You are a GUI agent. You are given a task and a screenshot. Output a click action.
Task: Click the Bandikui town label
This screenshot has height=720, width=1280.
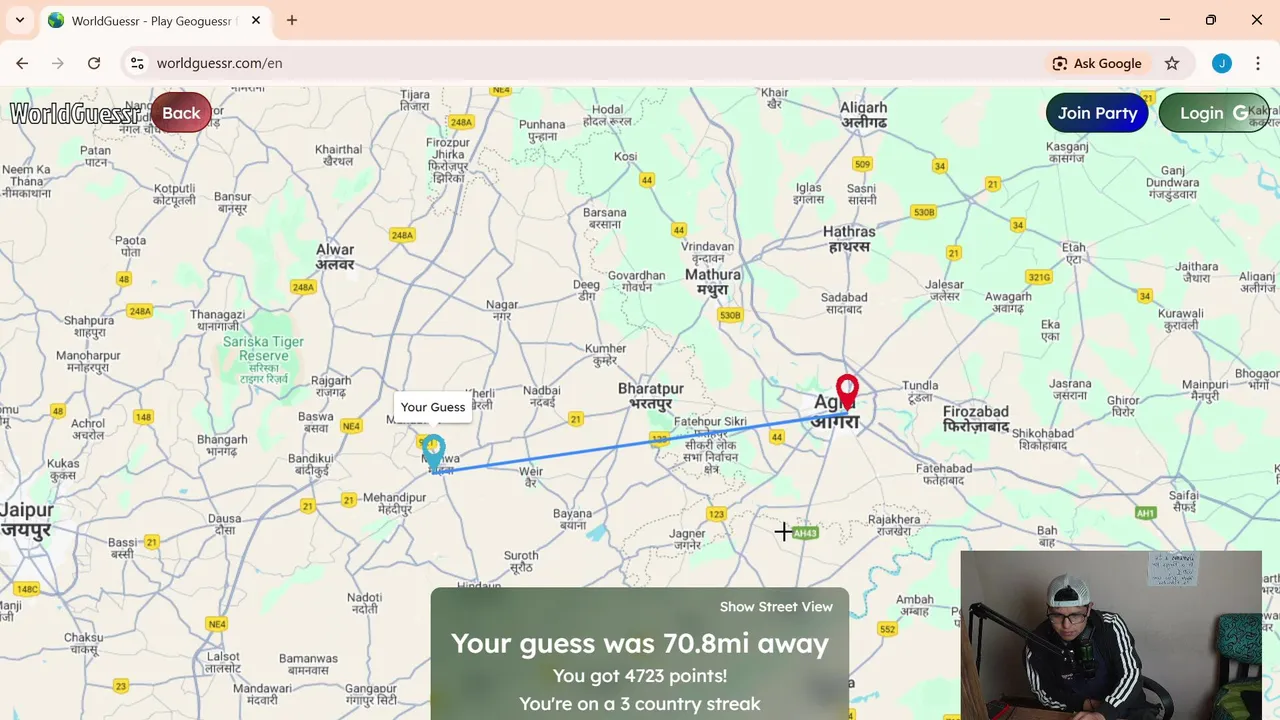(309, 463)
